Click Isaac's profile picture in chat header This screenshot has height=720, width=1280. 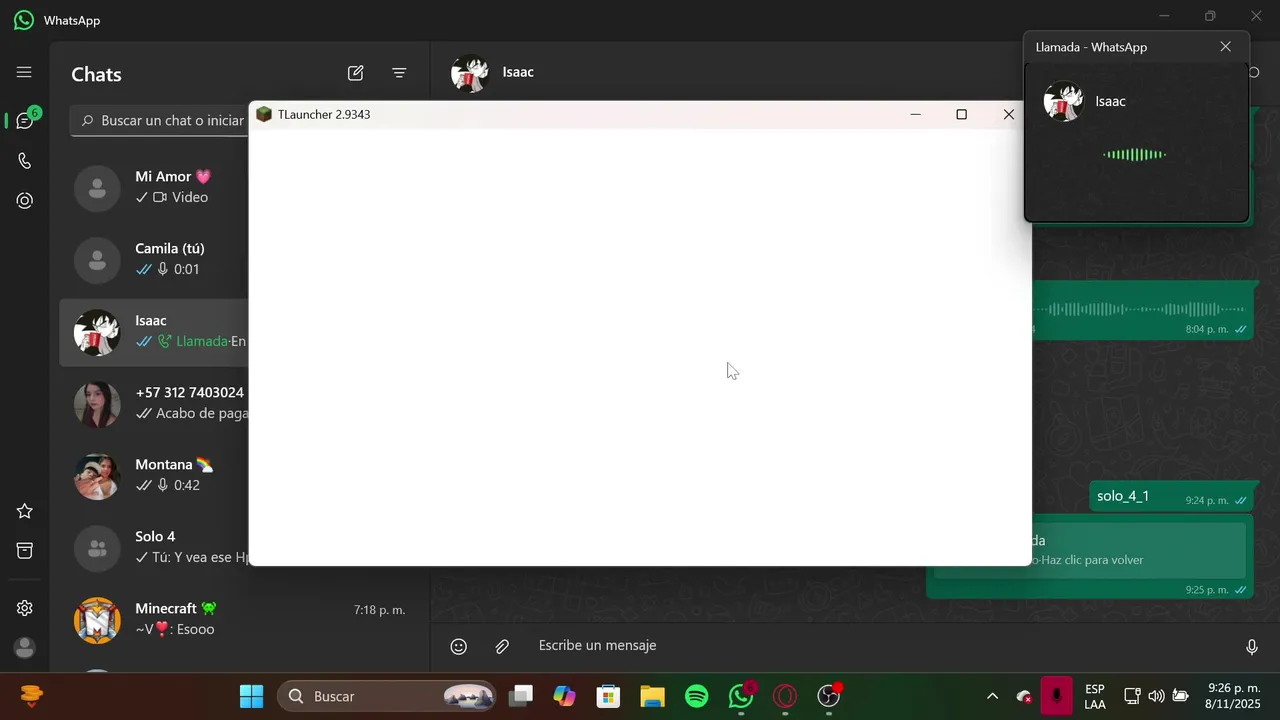click(x=470, y=73)
